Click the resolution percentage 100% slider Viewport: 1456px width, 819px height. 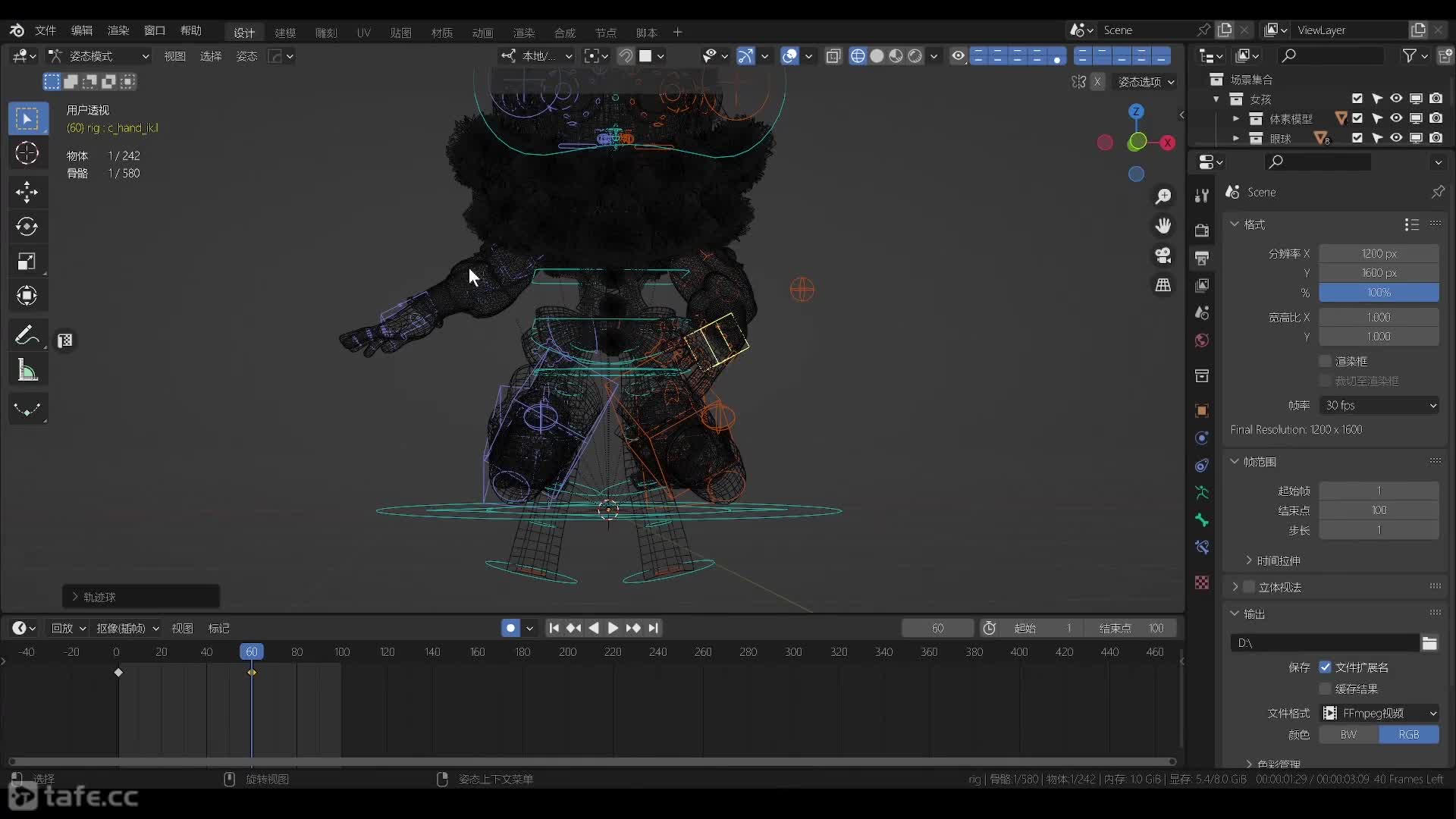(x=1379, y=293)
